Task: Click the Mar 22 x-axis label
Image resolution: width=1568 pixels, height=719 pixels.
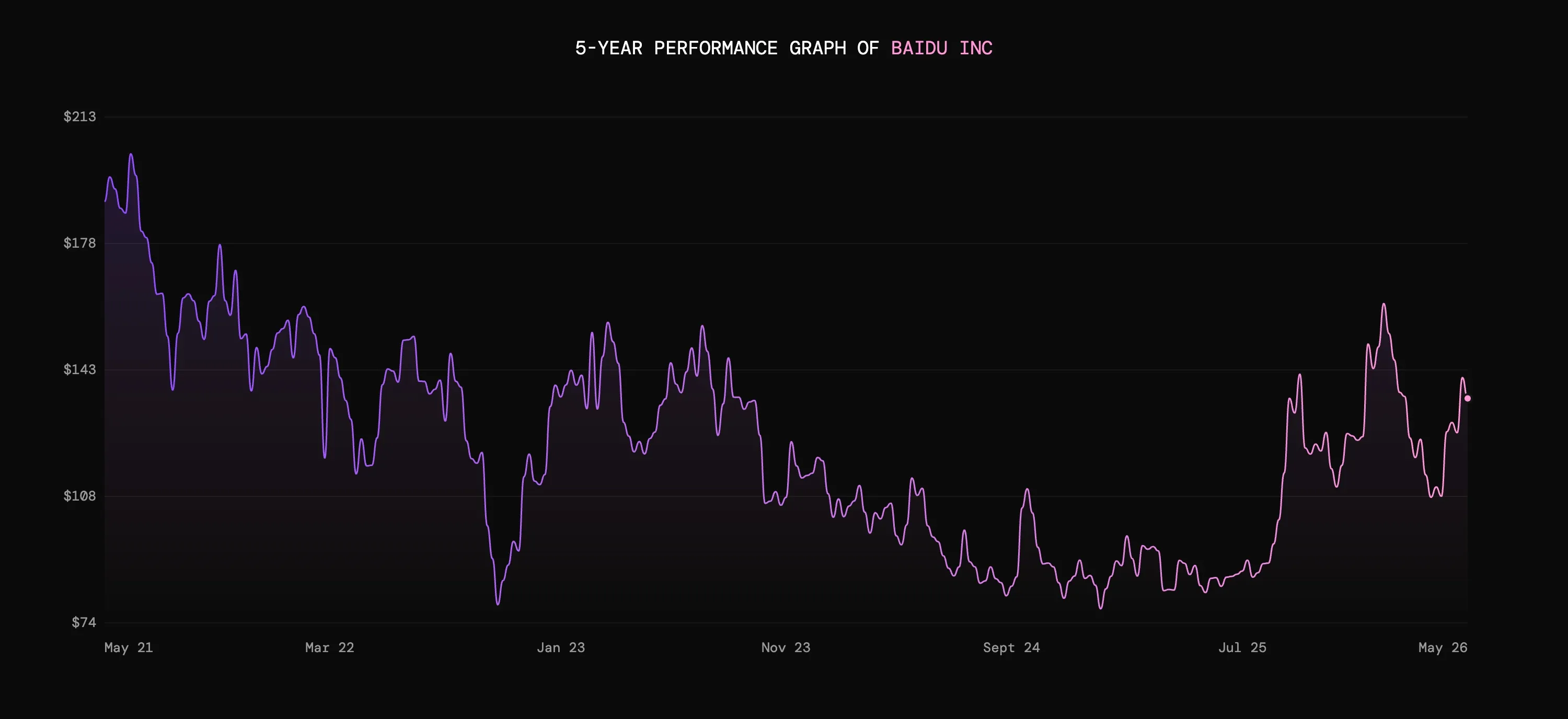Action: (x=329, y=648)
